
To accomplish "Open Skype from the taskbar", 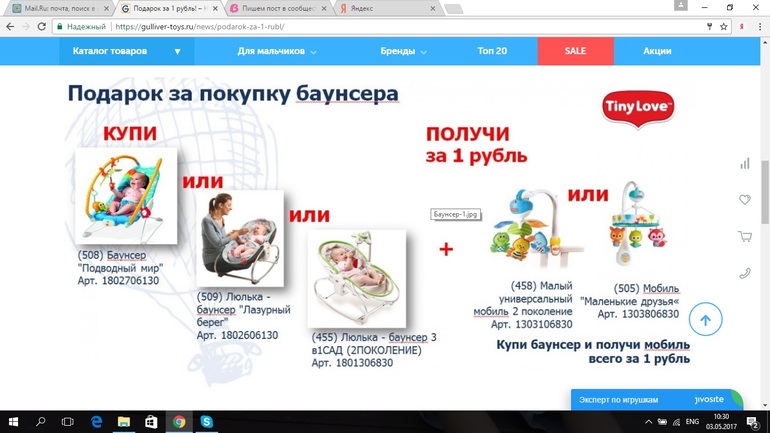I will tap(206, 422).
